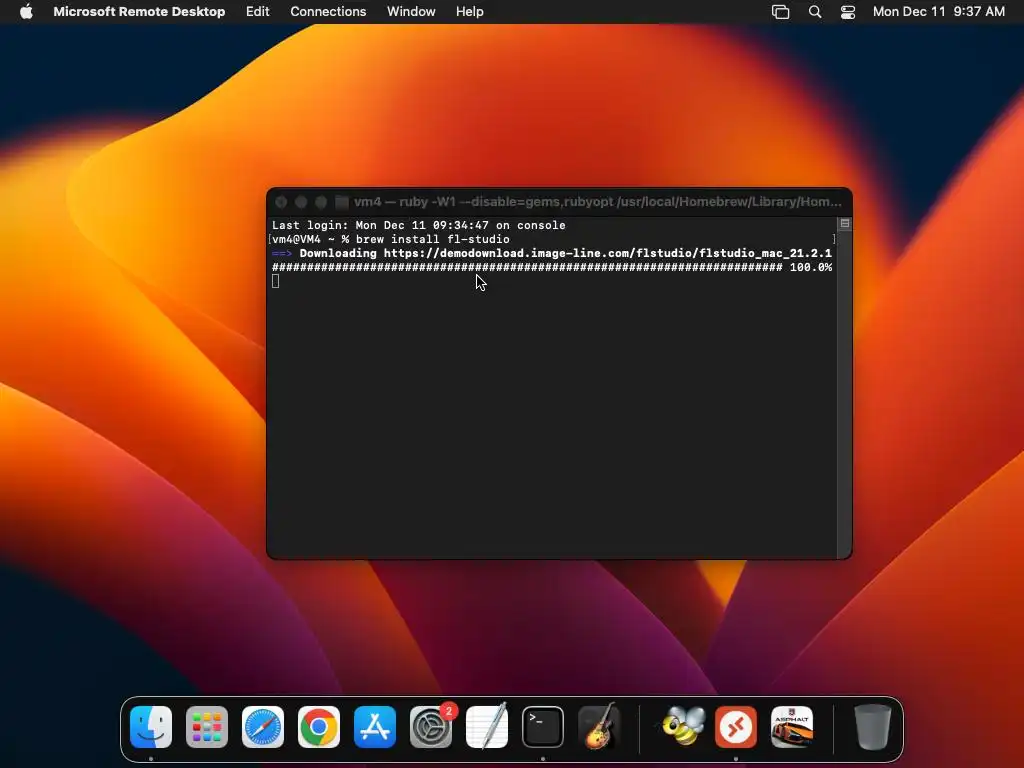Click Microsoft Remote Desktop icon in dock
Screen dimensions: 1024x768
tap(736, 727)
